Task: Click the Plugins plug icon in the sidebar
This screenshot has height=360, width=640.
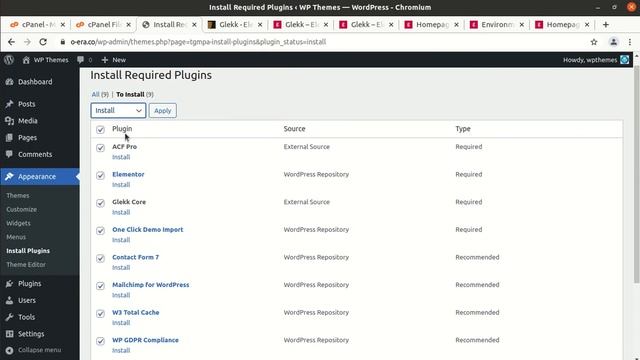Action: pos(9,284)
